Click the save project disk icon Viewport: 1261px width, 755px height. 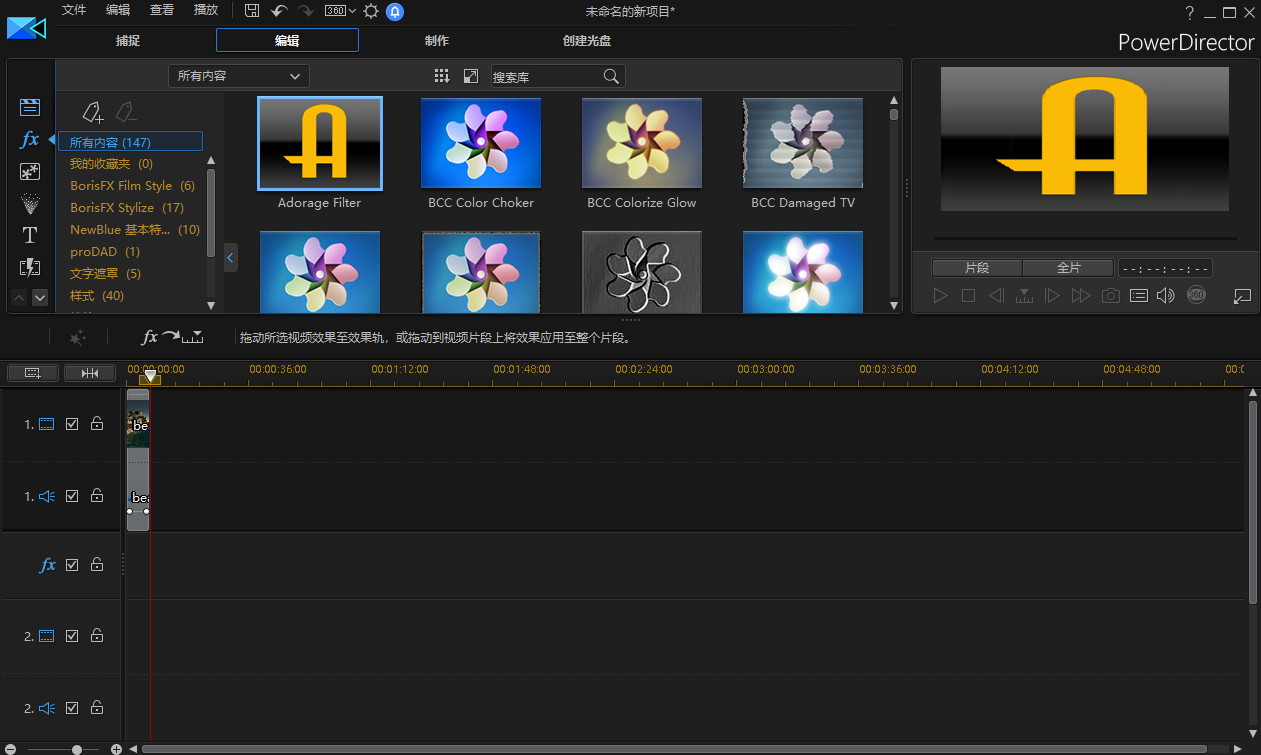point(252,11)
